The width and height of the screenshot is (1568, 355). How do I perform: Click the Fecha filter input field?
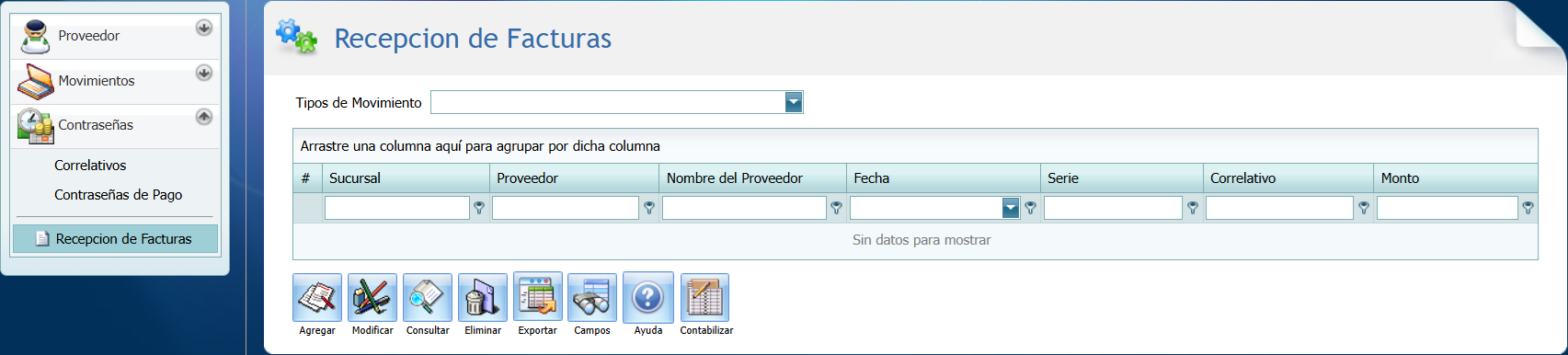(926, 209)
